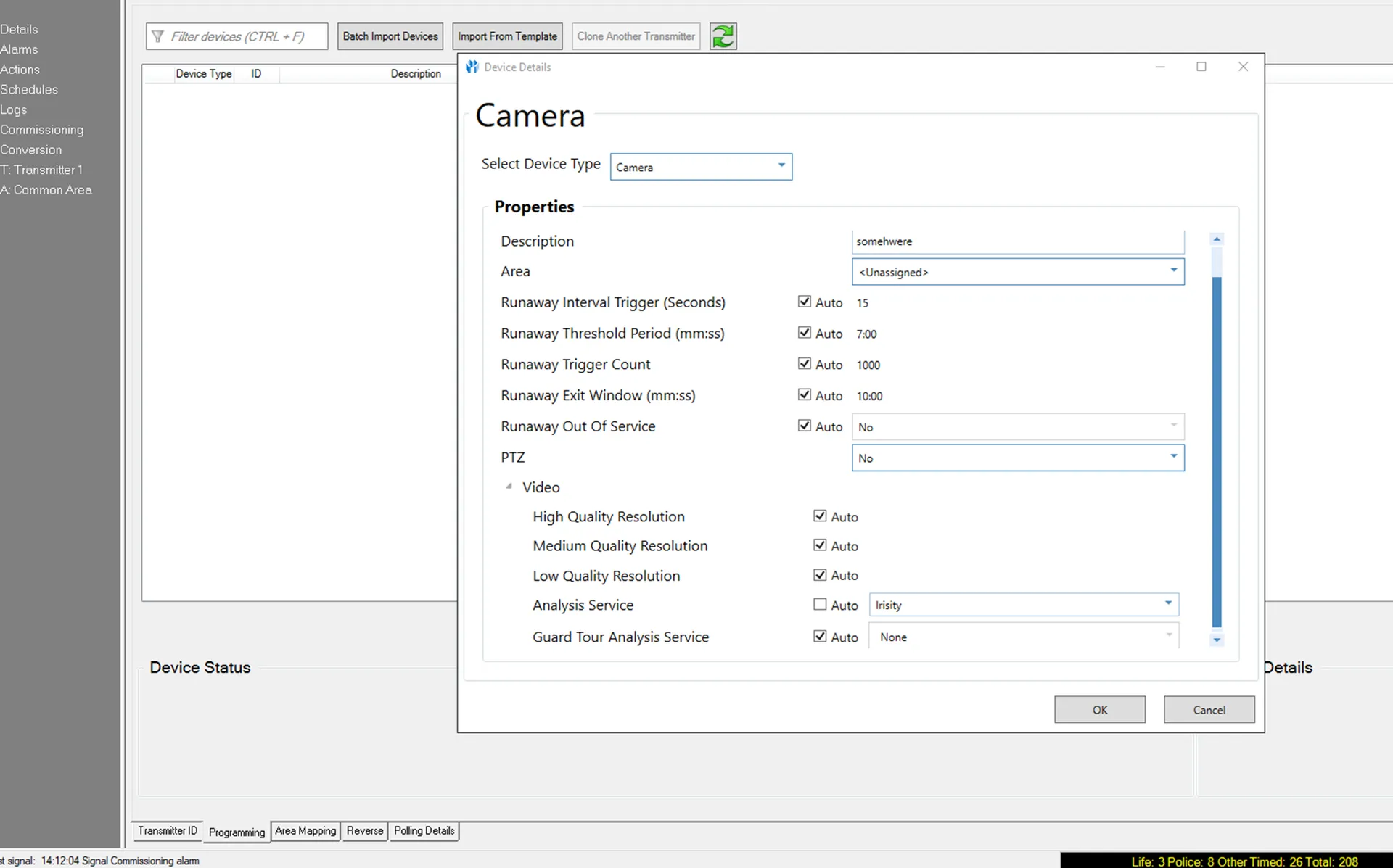
Task: Click the Description text field
Action: click(1018, 241)
